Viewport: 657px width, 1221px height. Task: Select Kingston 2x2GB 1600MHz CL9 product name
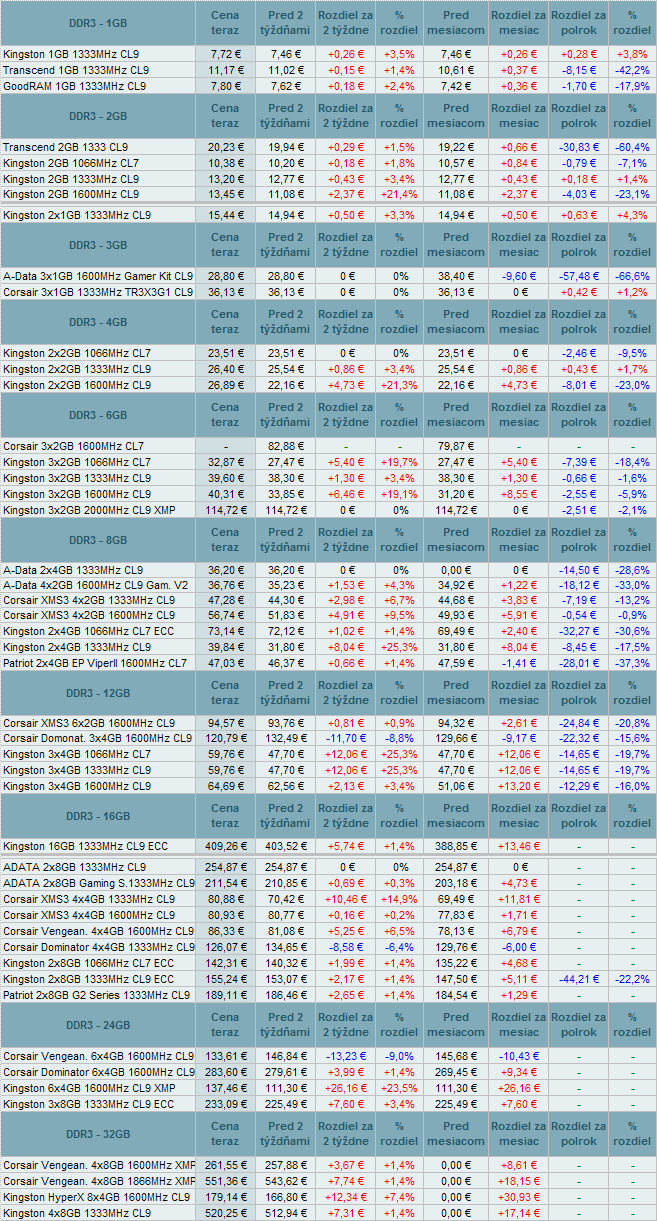click(x=77, y=385)
